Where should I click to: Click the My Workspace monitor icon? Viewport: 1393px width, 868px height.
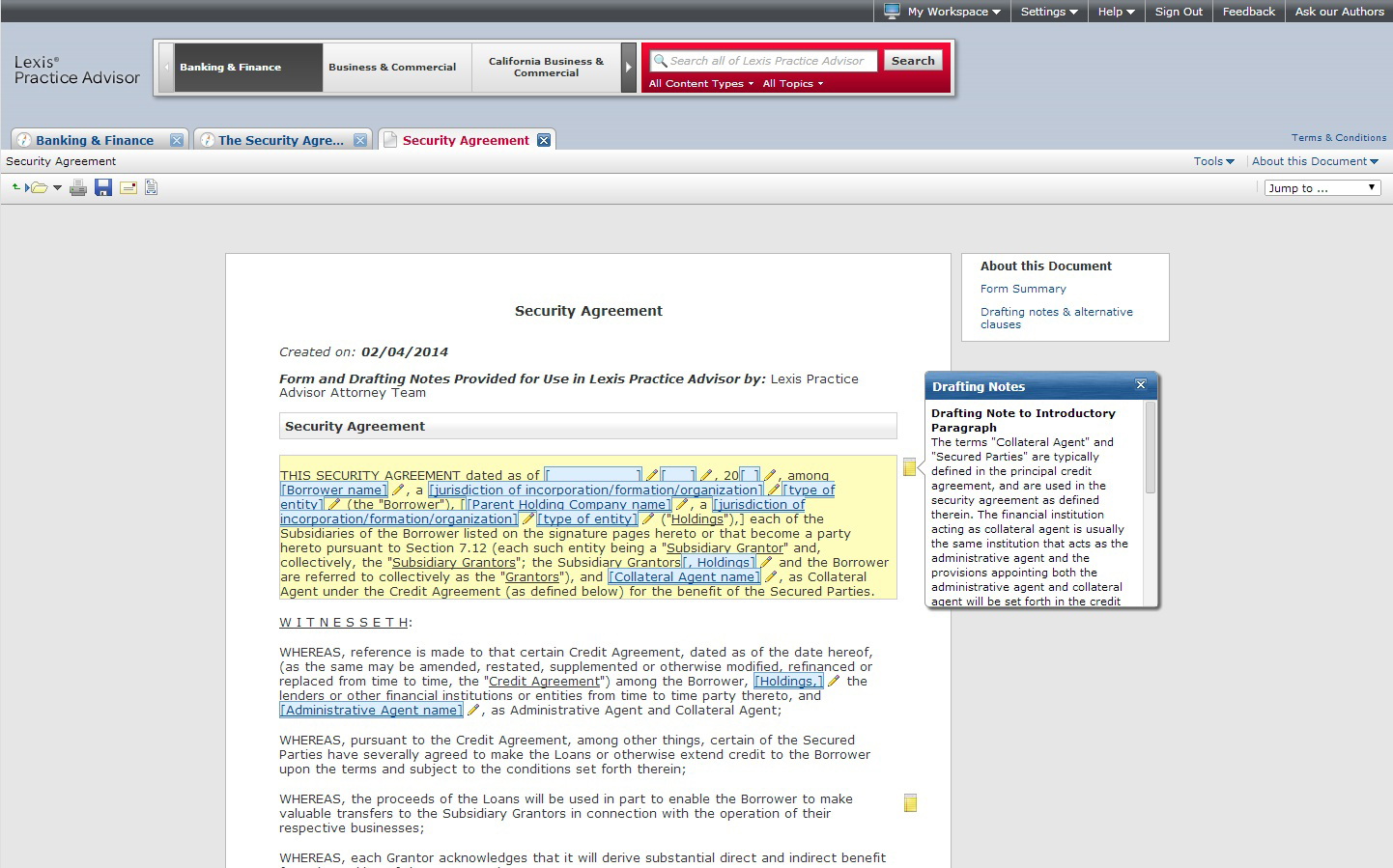892,12
